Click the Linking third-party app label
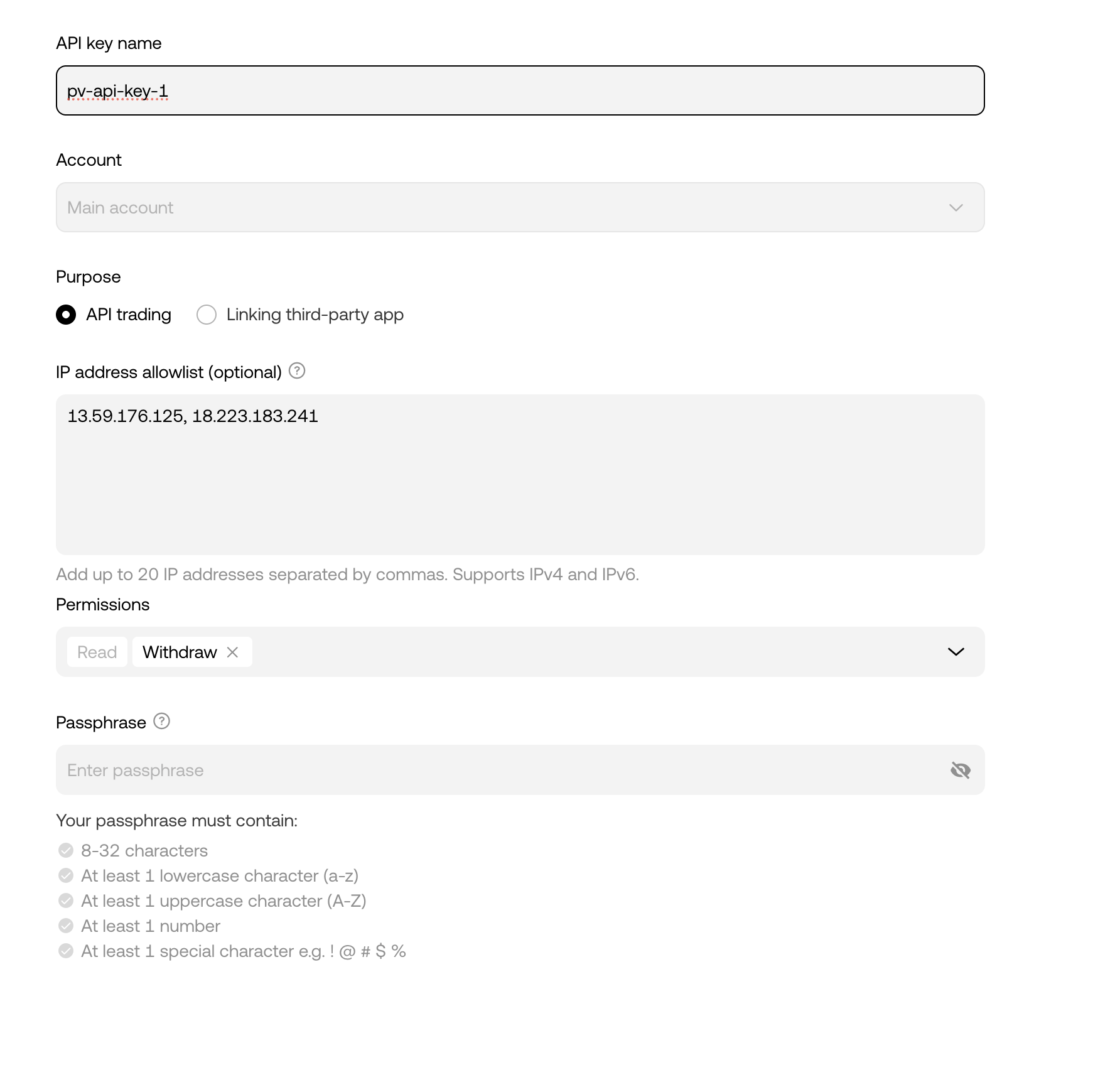Image resolution: width=1120 pixels, height=1065 pixels. [x=315, y=315]
